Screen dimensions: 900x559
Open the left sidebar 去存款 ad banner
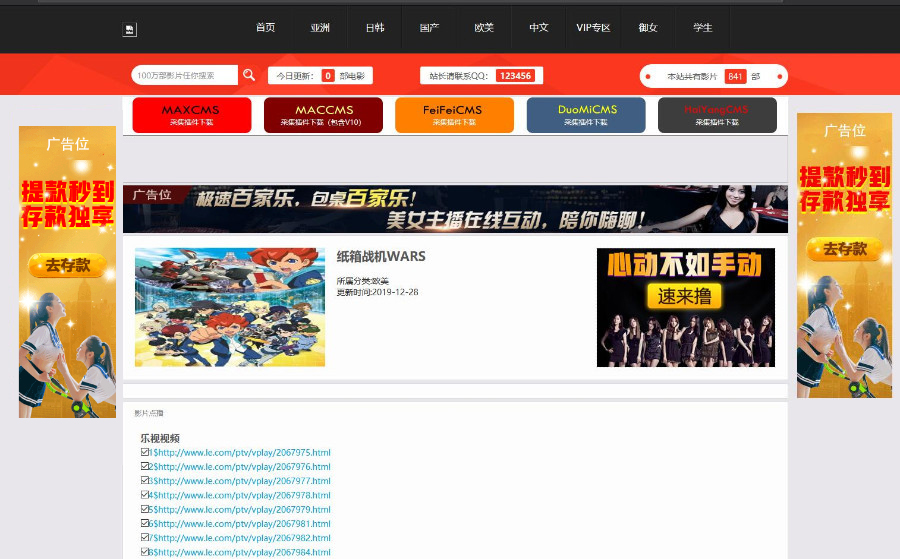click(67, 272)
